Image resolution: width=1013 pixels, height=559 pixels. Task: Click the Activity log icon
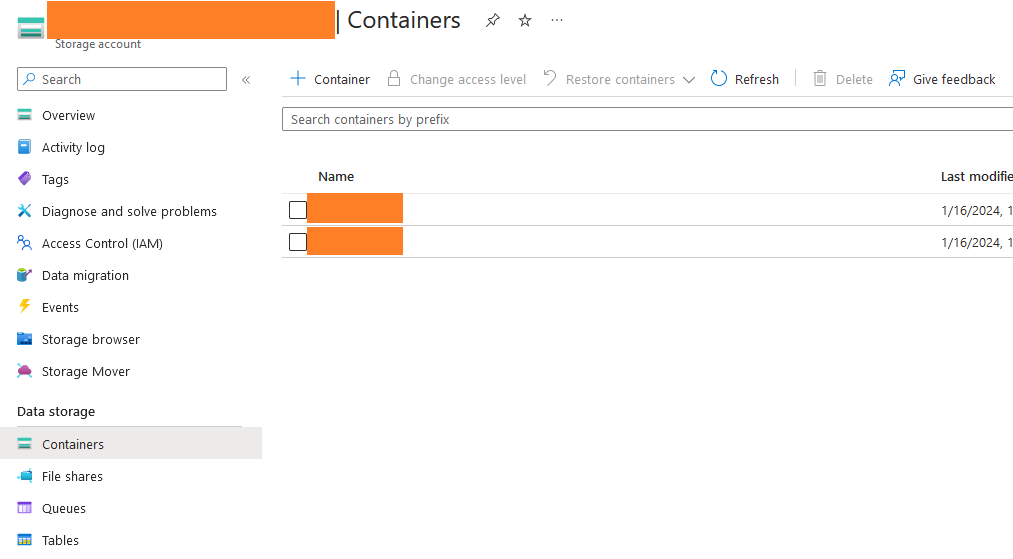click(25, 147)
